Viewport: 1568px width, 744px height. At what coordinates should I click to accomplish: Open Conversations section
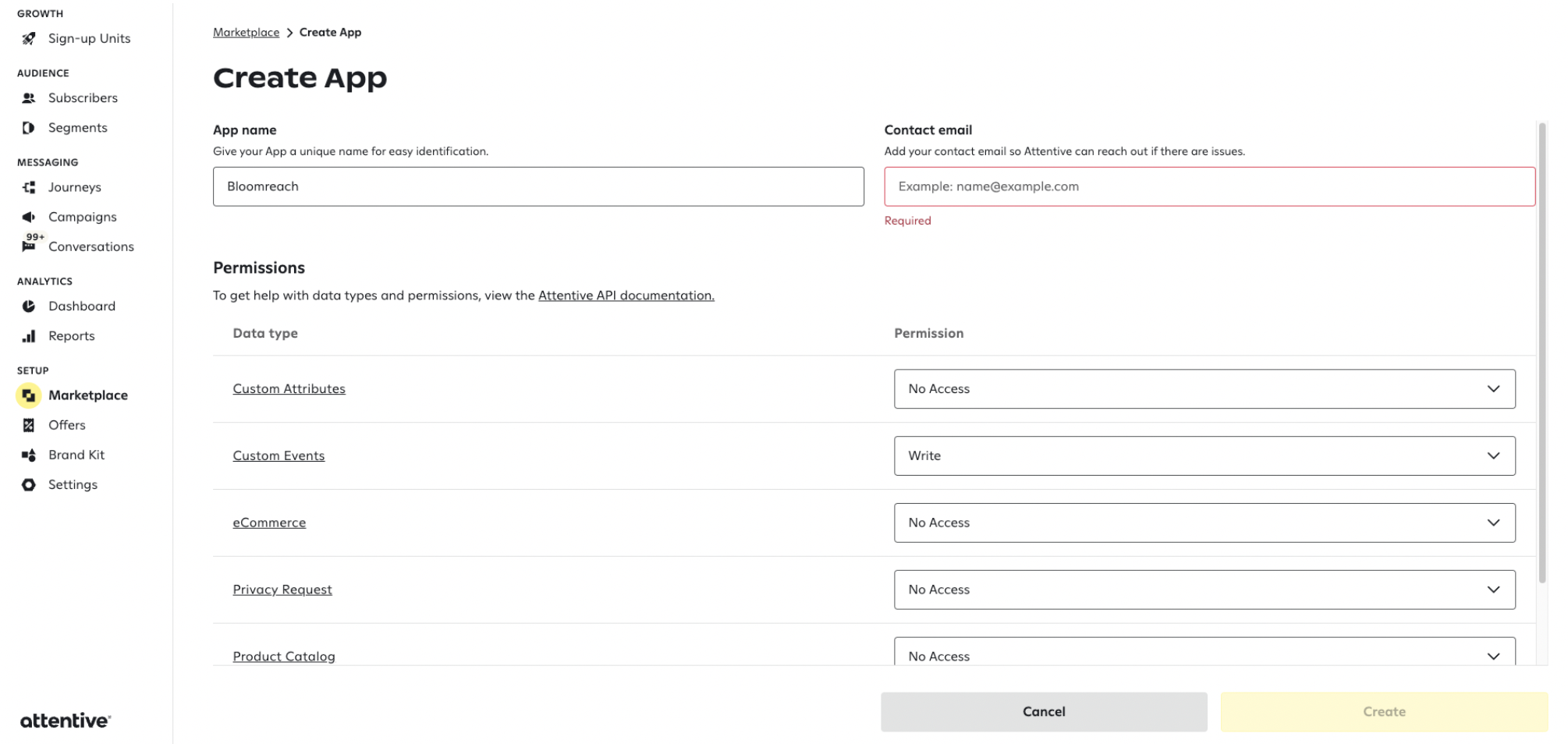pyautogui.click(x=91, y=246)
